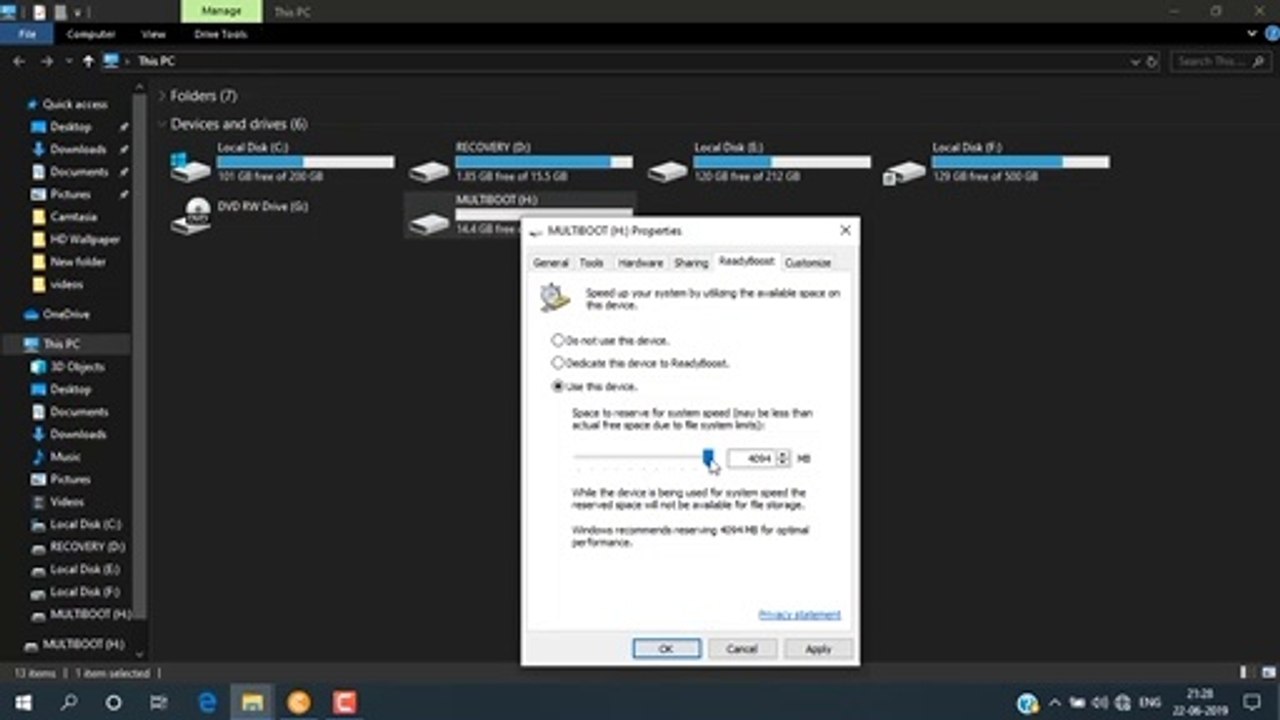Launch Microsoft Edge from taskbar
Screen dimensions: 1280x720
(x=208, y=702)
